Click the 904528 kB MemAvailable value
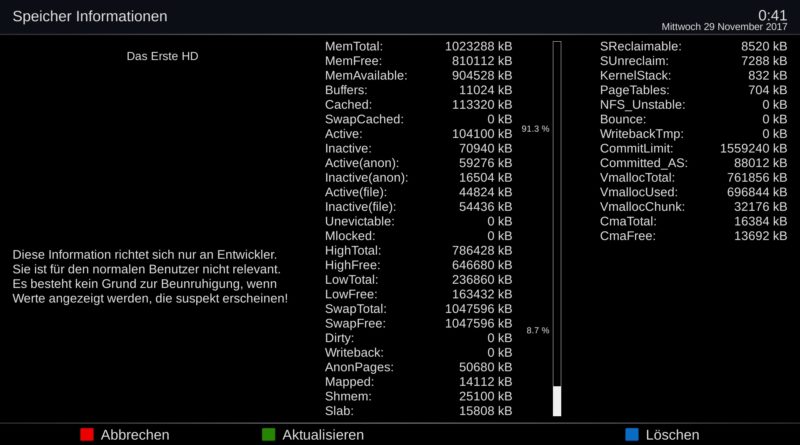Image resolution: width=800 pixels, height=445 pixels. click(x=482, y=76)
